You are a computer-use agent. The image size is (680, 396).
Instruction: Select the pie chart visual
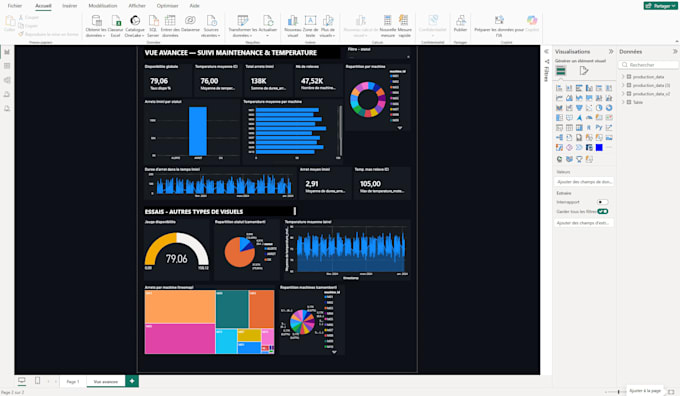(599, 108)
